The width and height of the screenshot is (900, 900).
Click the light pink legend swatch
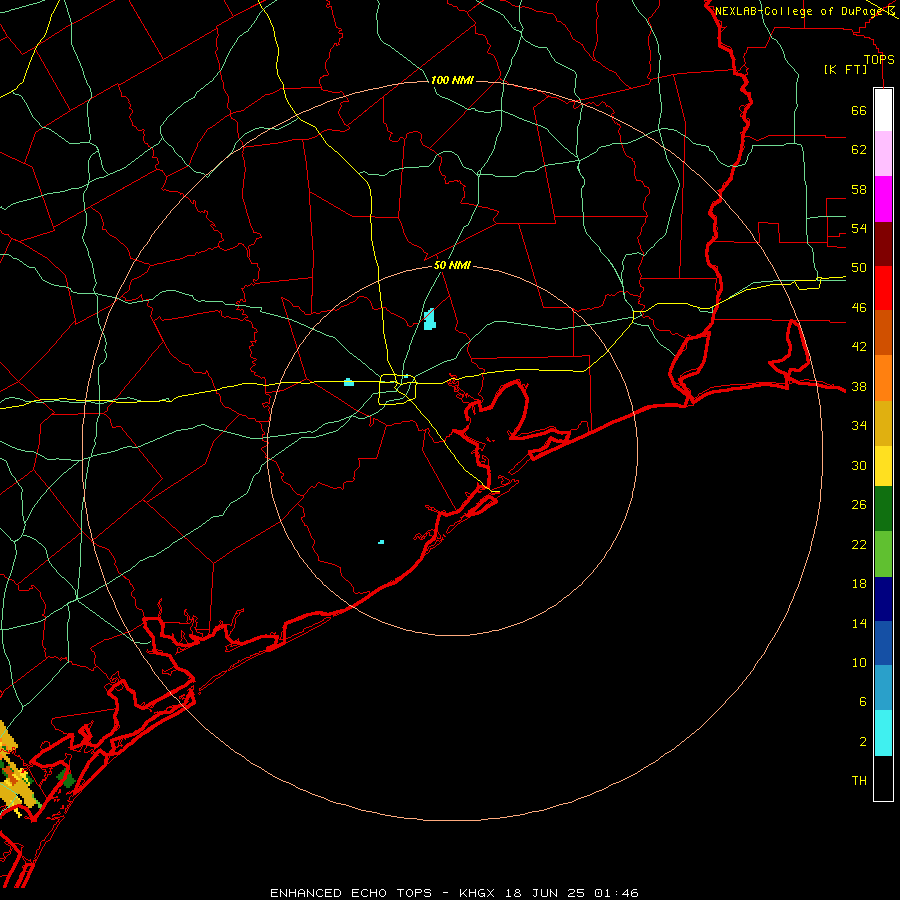tap(883, 154)
